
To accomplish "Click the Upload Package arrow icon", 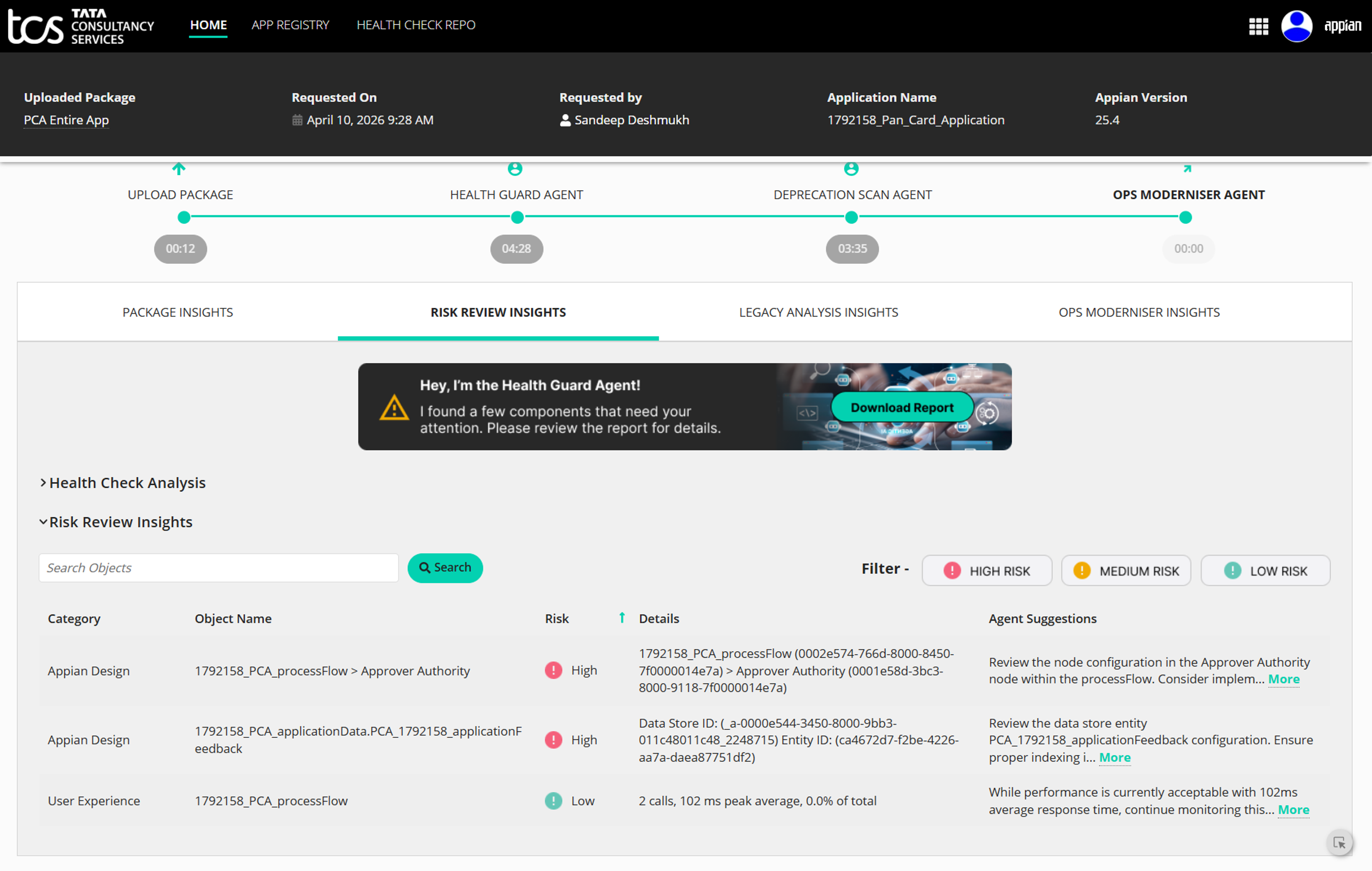I will (179, 169).
